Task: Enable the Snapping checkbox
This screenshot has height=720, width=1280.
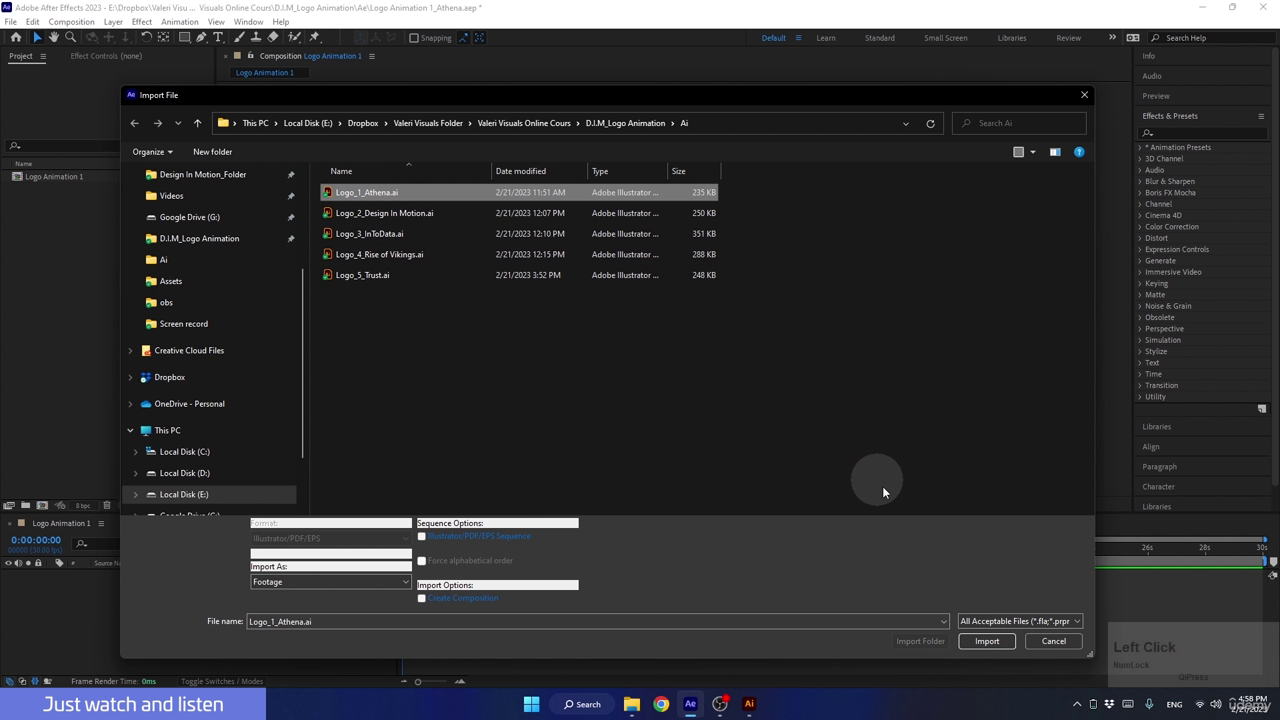Action: point(414,38)
